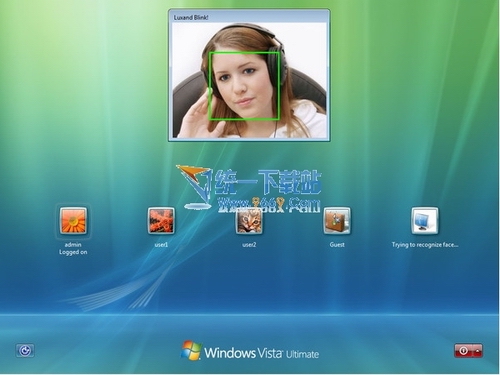This screenshot has width=500, height=375.
Task: Click the website watermark URL text
Action: point(269,205)
